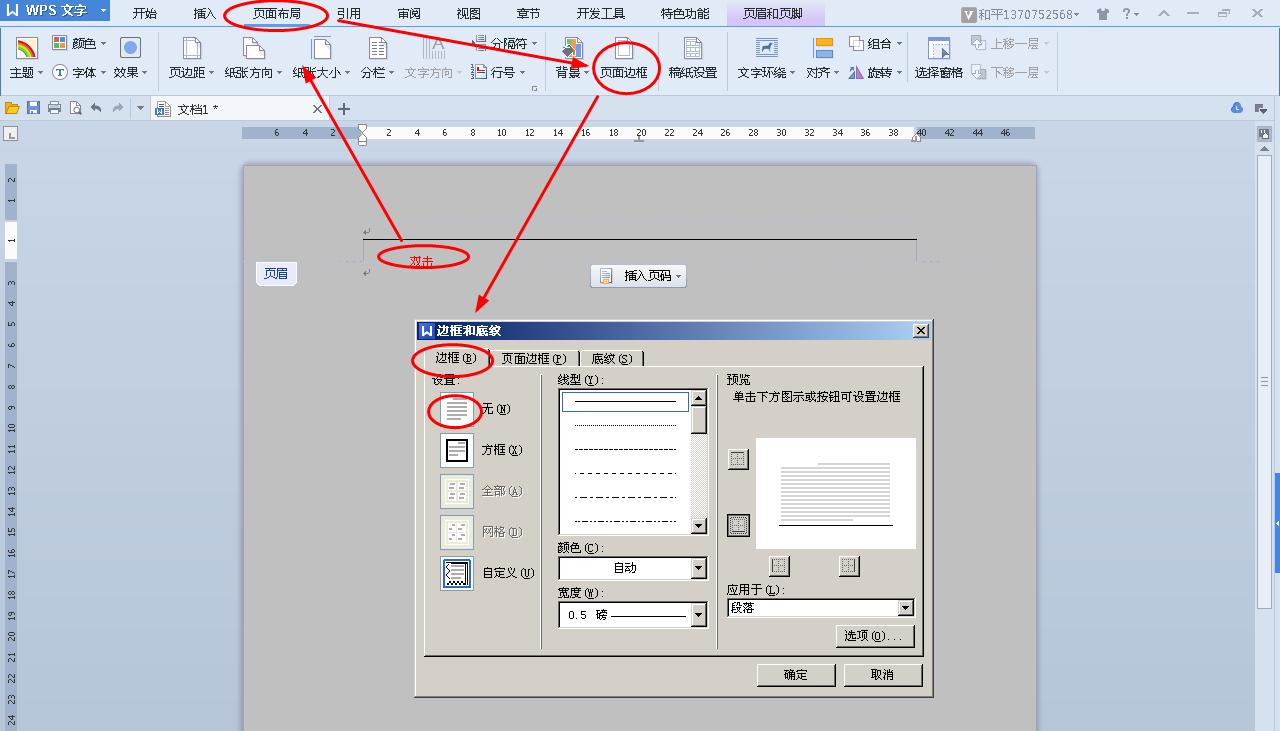Collapse the ribbon with the up-chevron button

[1163, 14]
